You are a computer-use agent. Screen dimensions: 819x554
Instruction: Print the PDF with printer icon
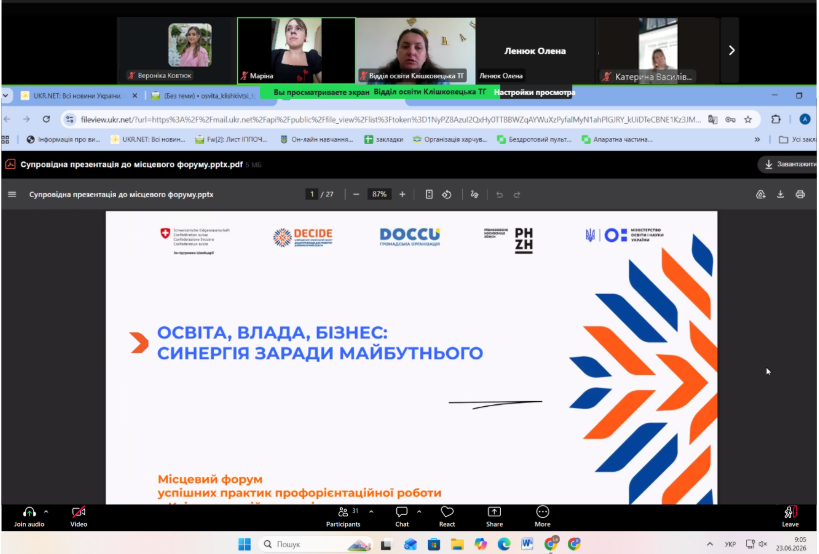click(800, 194)
